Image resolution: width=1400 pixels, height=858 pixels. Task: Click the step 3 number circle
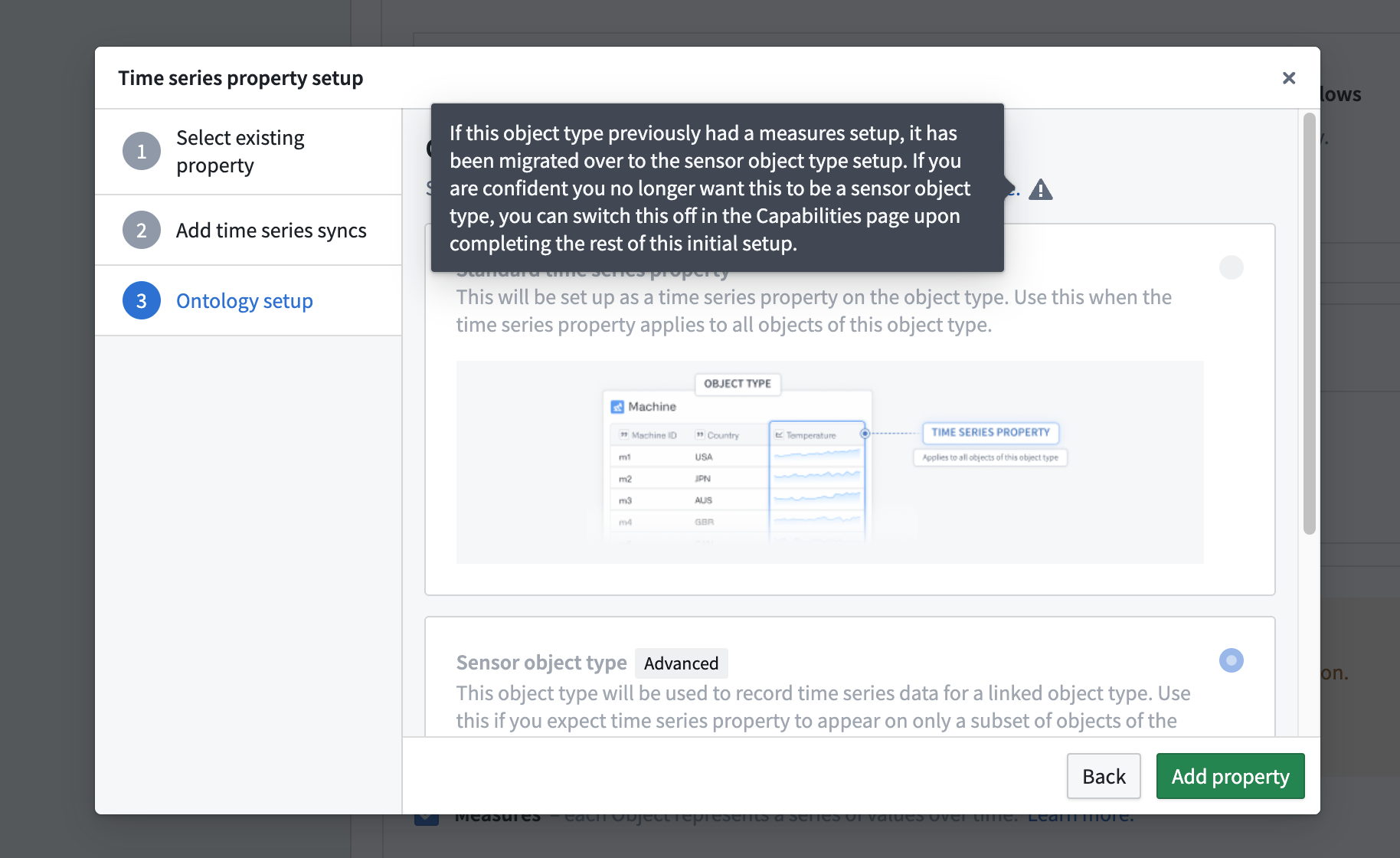[142, 301]
